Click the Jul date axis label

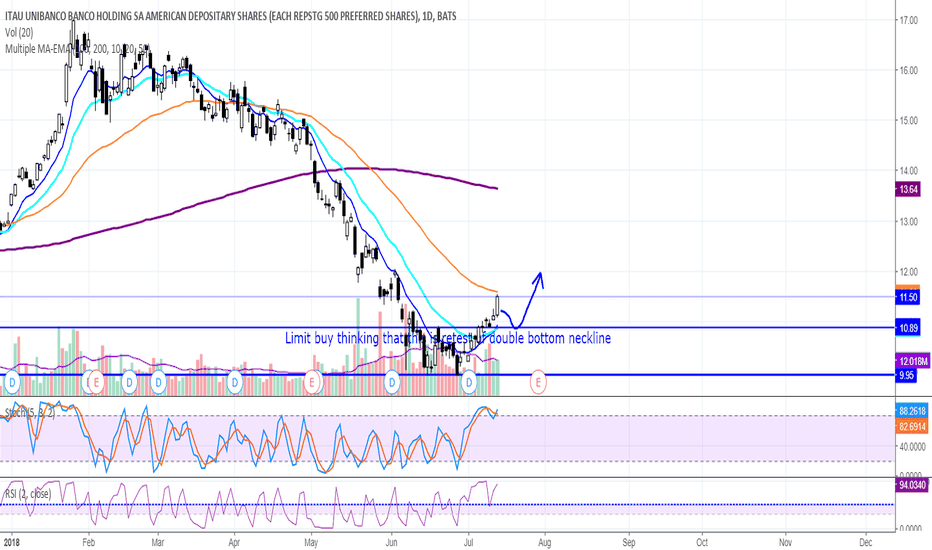coord(468,542)
